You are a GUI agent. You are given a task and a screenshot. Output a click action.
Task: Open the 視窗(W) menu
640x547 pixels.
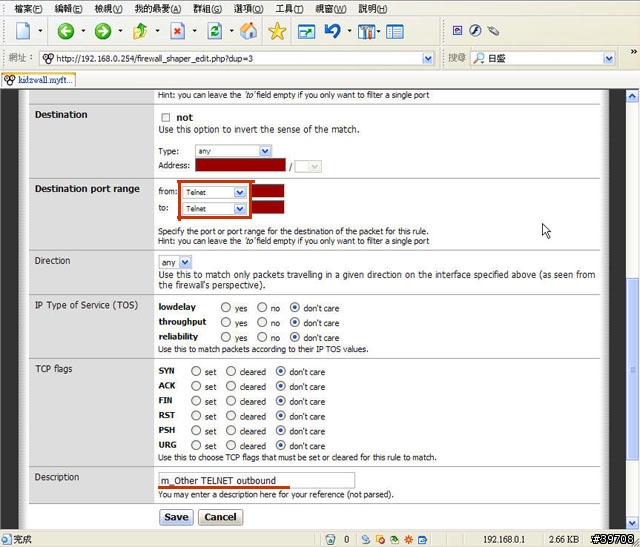click(331, 9)
